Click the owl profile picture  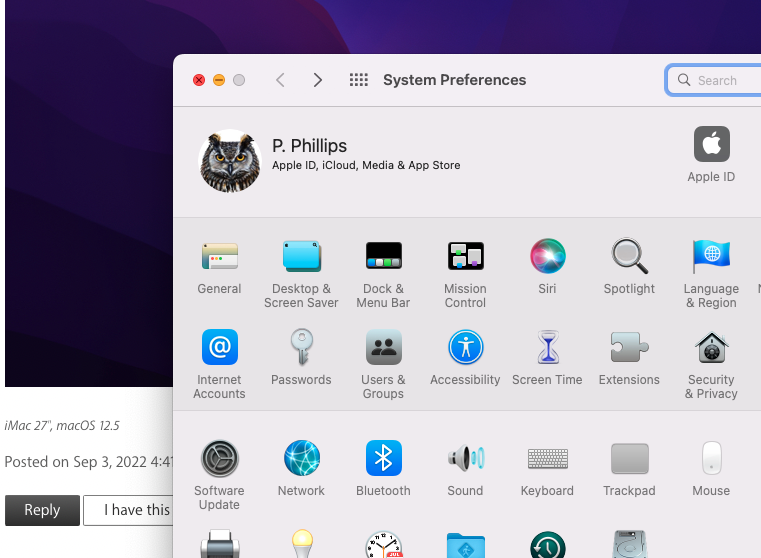coord(230,161)
